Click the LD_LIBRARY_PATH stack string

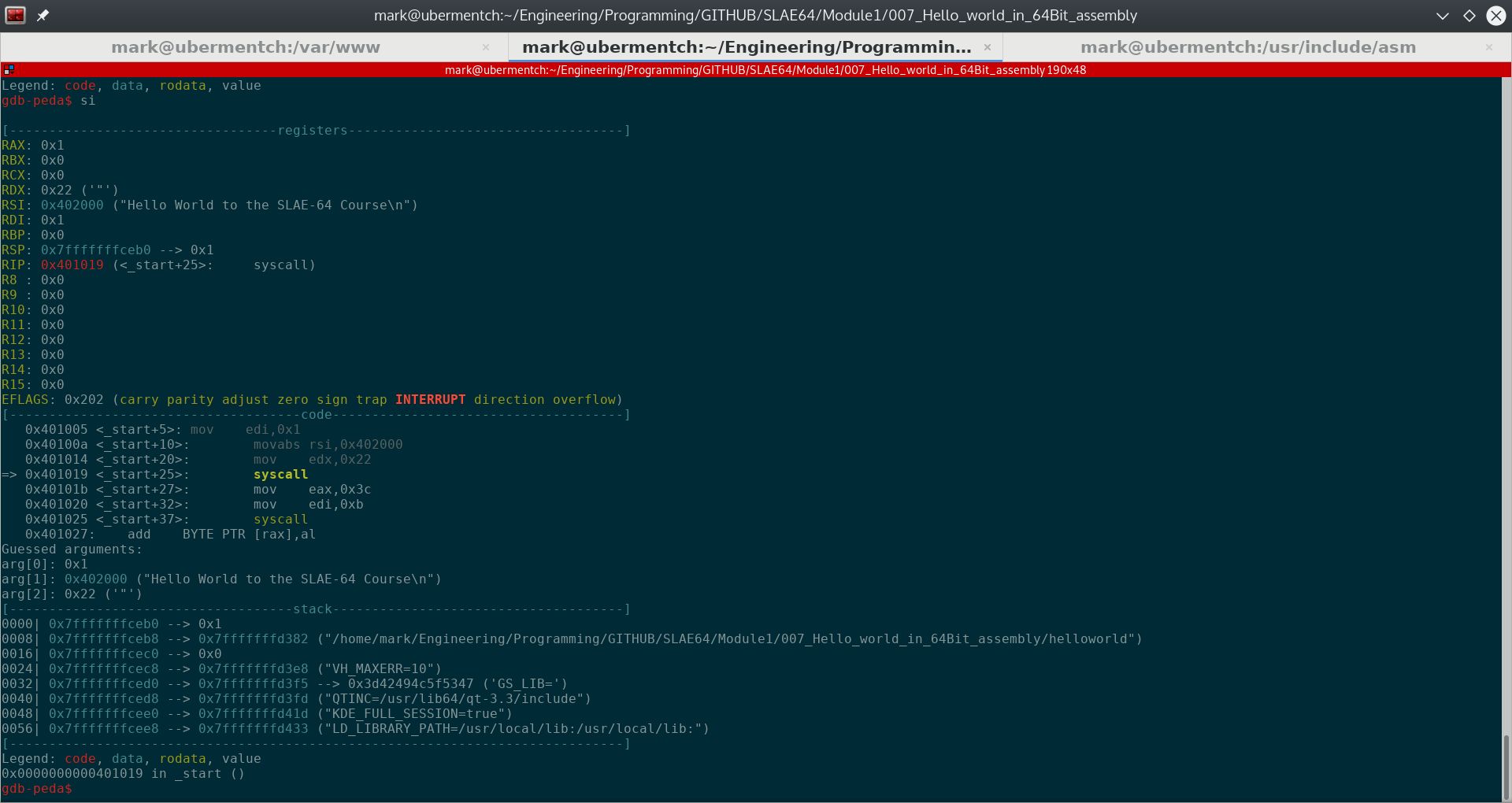pyautogui.click(x=513, y=729)
